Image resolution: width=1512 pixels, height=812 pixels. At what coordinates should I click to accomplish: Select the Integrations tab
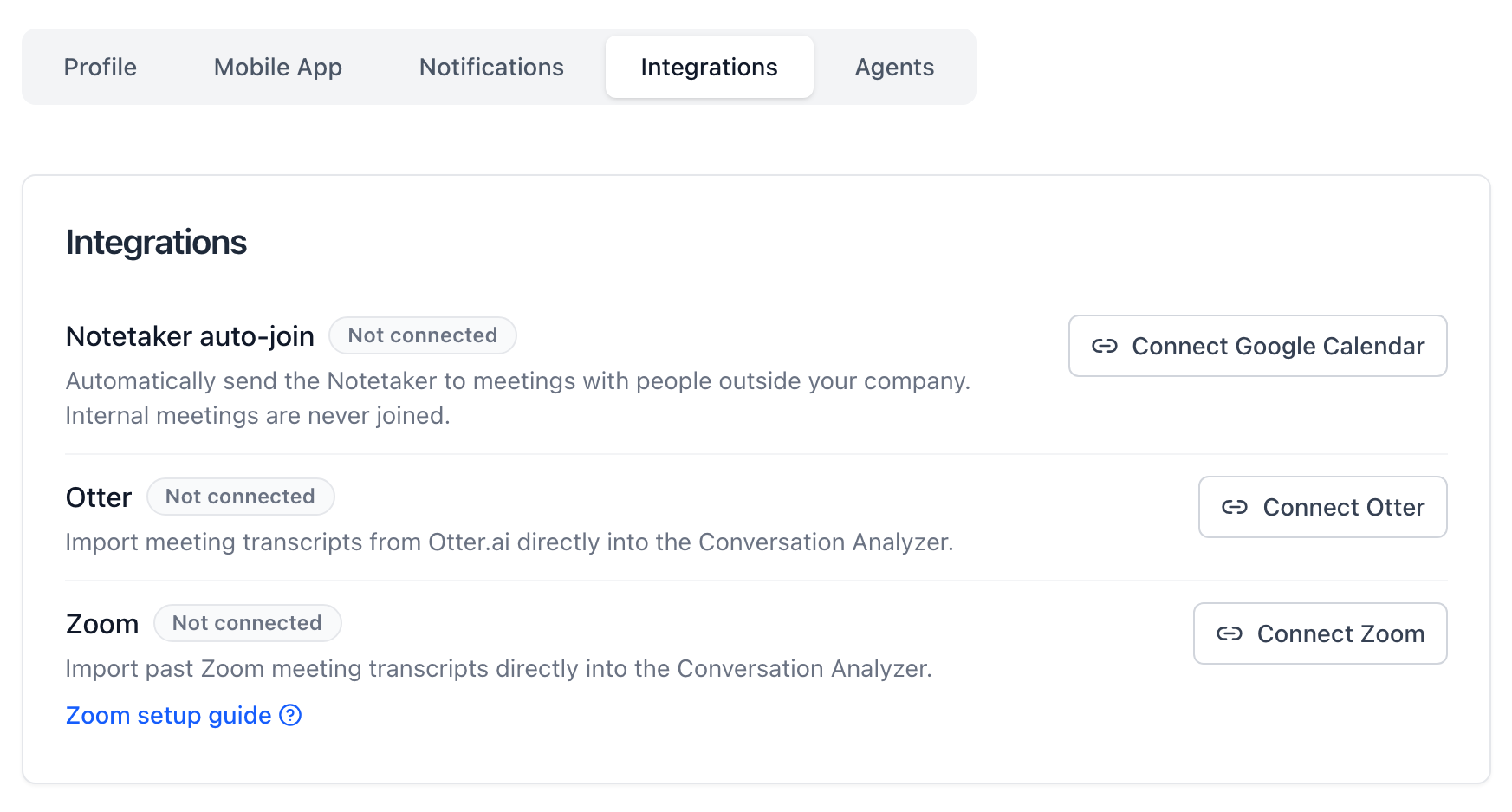point(709,67)
